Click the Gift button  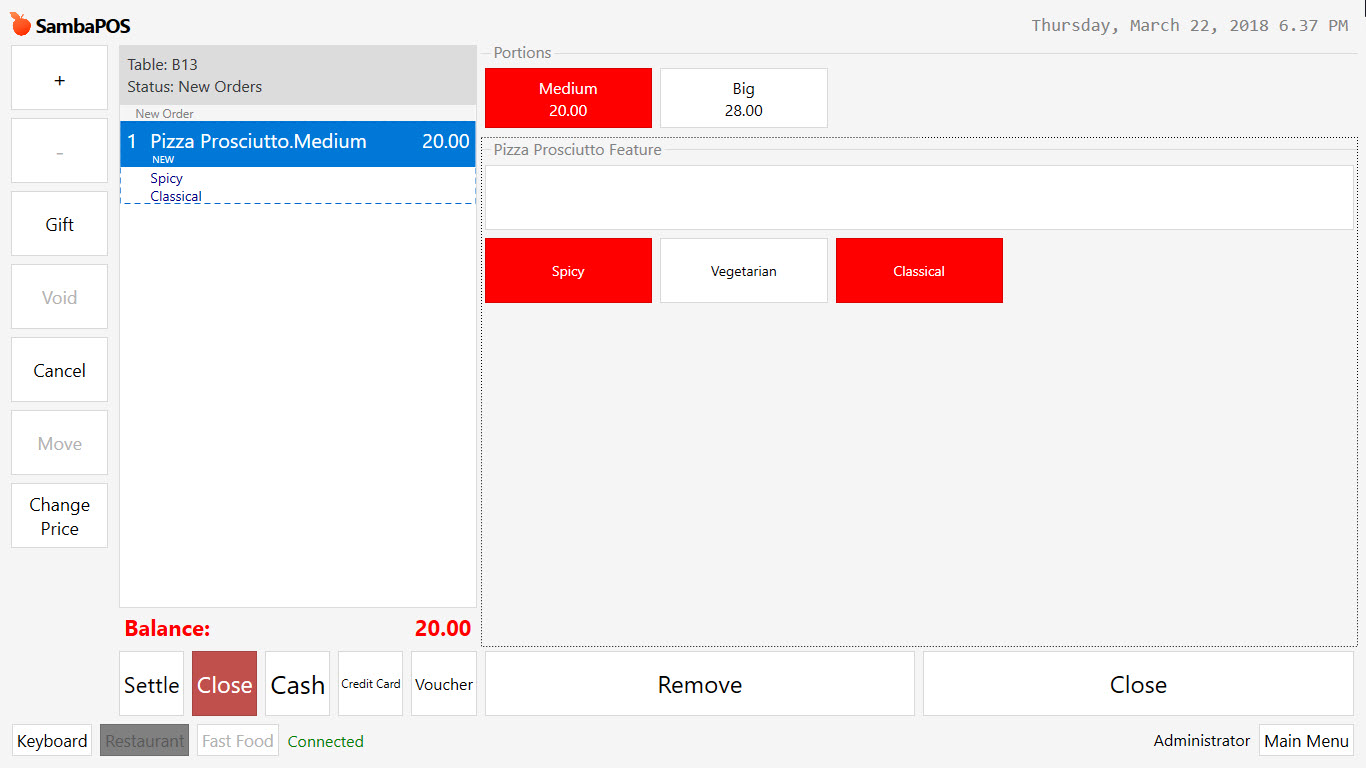click(x=59, y=223)
